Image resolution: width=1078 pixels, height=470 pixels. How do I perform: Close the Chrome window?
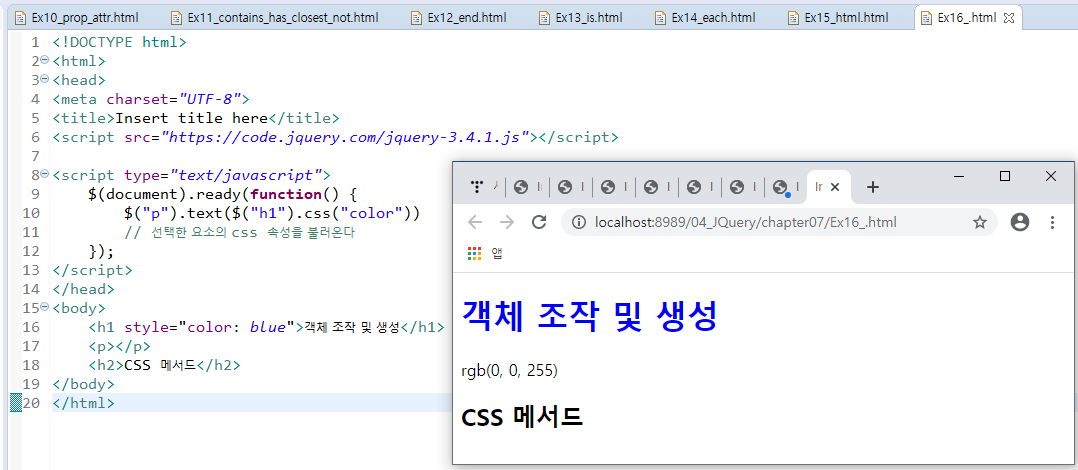[x=1050, y=177]
